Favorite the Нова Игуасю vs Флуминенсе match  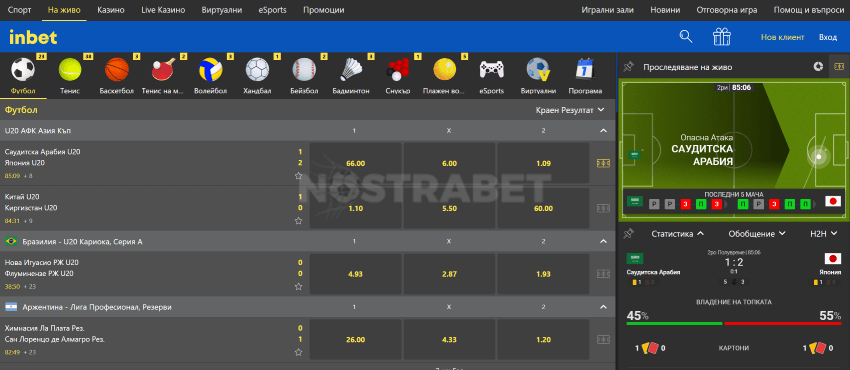298,286
